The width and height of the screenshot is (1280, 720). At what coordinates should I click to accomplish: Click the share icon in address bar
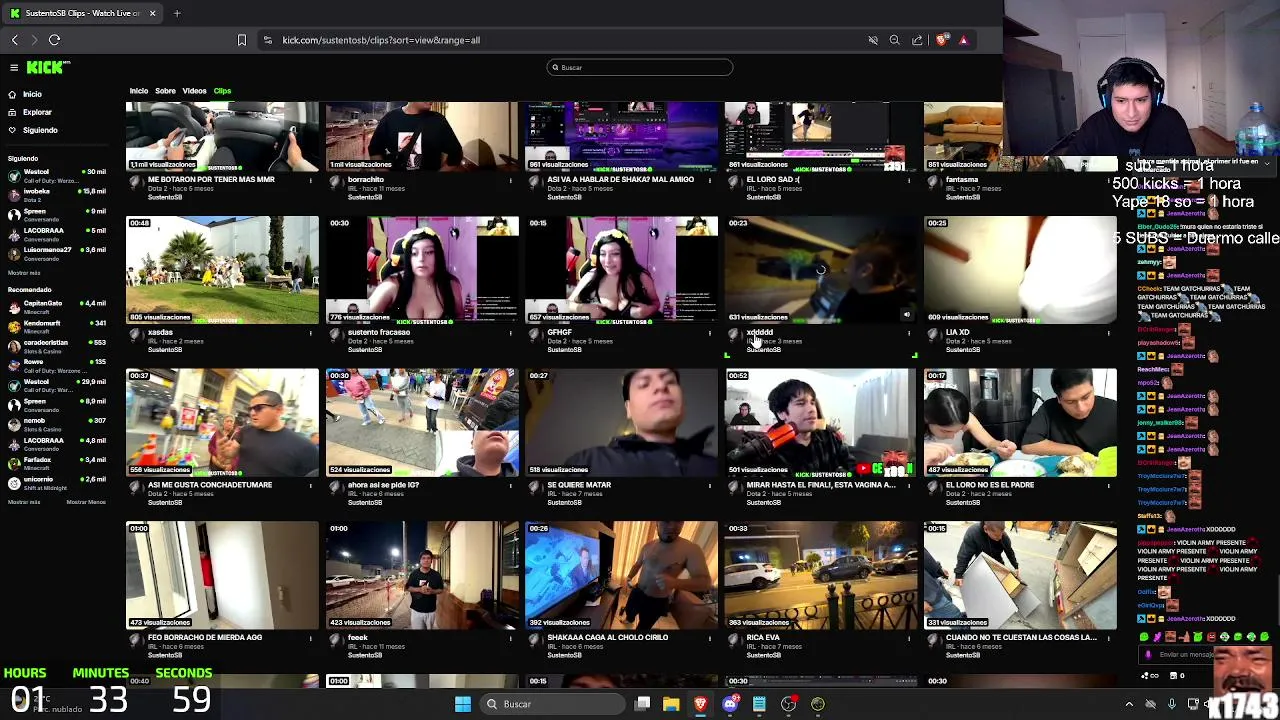[x=917, y=40]
